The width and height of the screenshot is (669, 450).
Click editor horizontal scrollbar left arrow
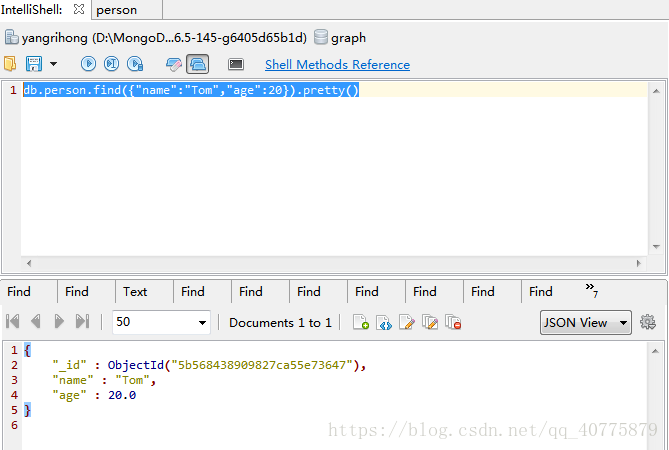point(29,263)
